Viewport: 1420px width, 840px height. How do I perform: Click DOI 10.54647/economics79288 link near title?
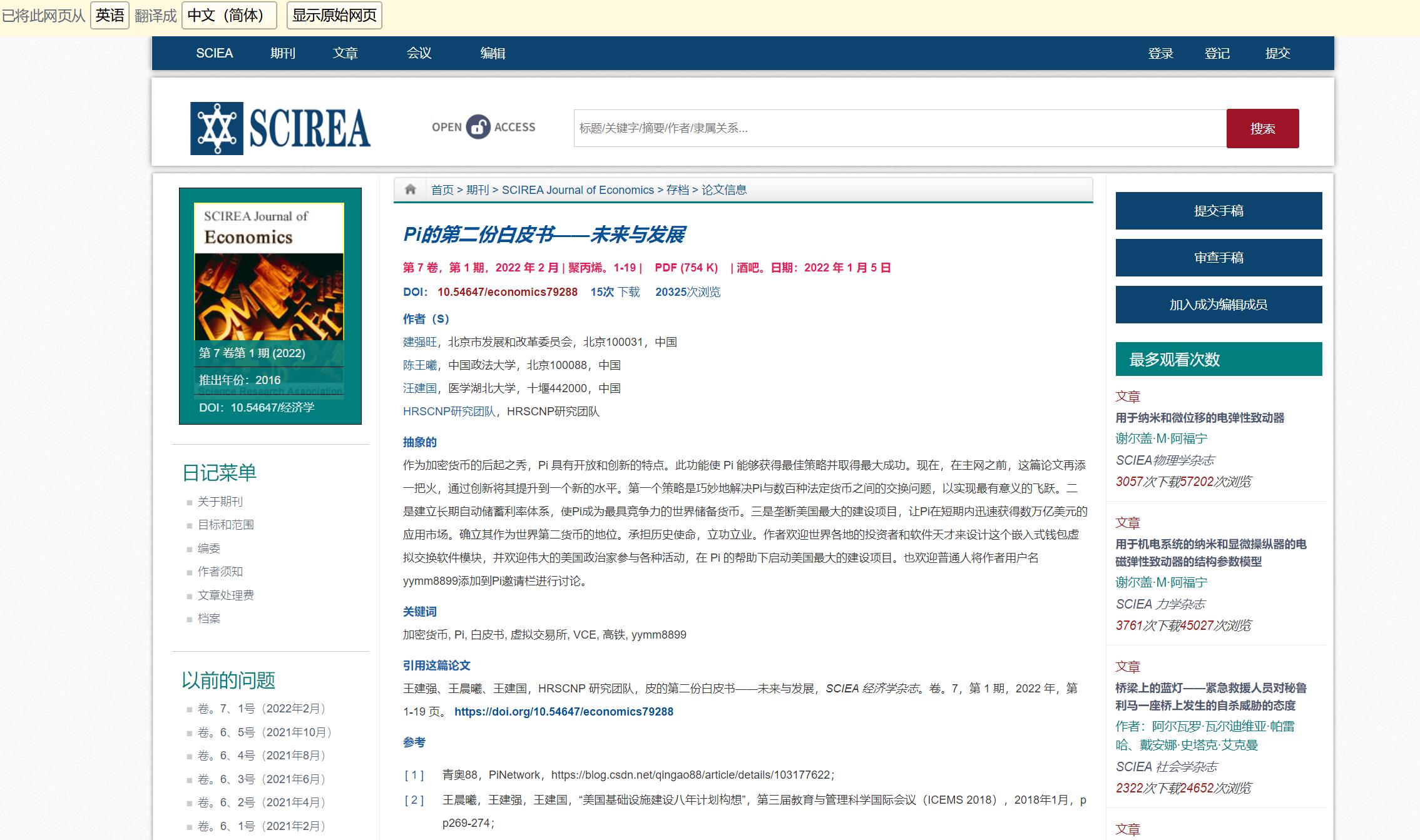click(507, 292)
